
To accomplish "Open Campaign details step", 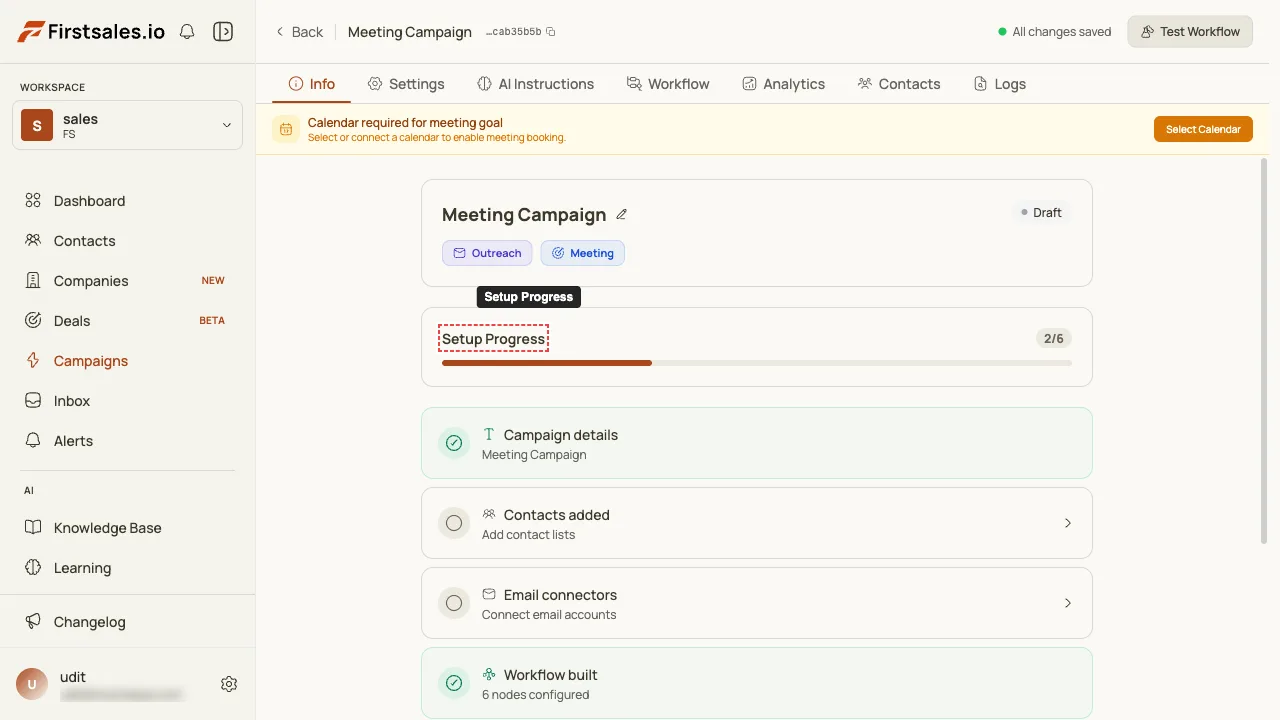I will [757, 443].
